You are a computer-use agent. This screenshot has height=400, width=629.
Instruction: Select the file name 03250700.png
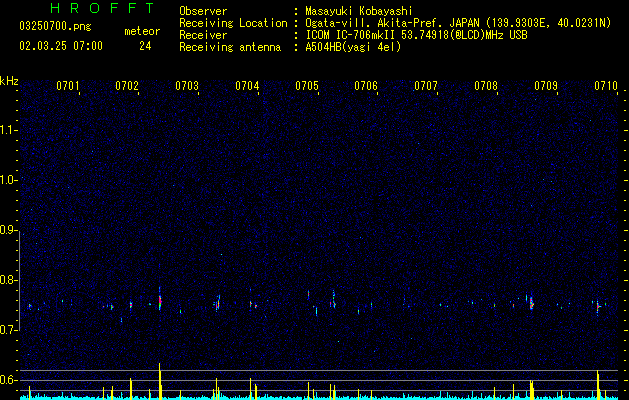point(55,26)
